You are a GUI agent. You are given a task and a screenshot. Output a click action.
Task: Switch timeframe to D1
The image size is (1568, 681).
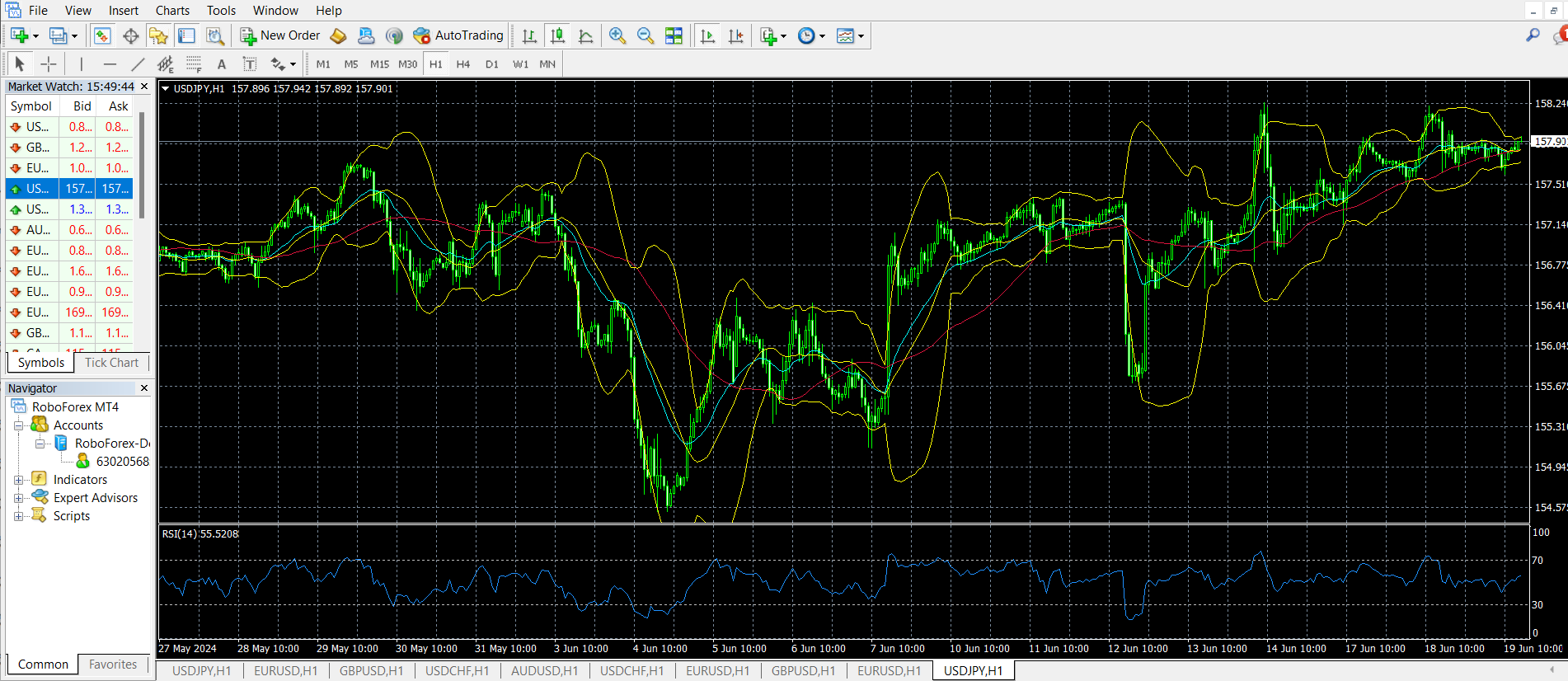492,63
